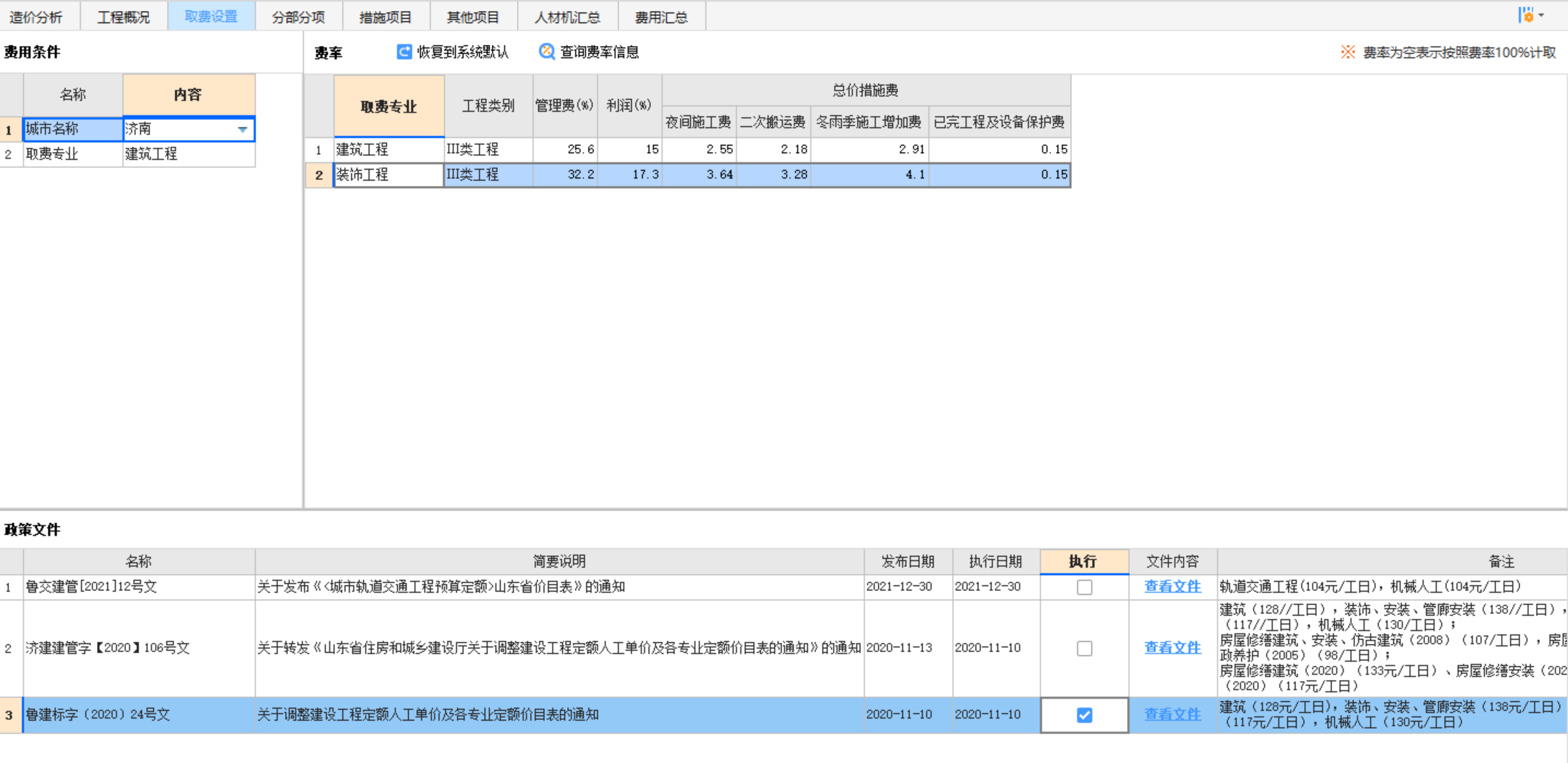Click the 取费专业 column header

click(389, 106)
